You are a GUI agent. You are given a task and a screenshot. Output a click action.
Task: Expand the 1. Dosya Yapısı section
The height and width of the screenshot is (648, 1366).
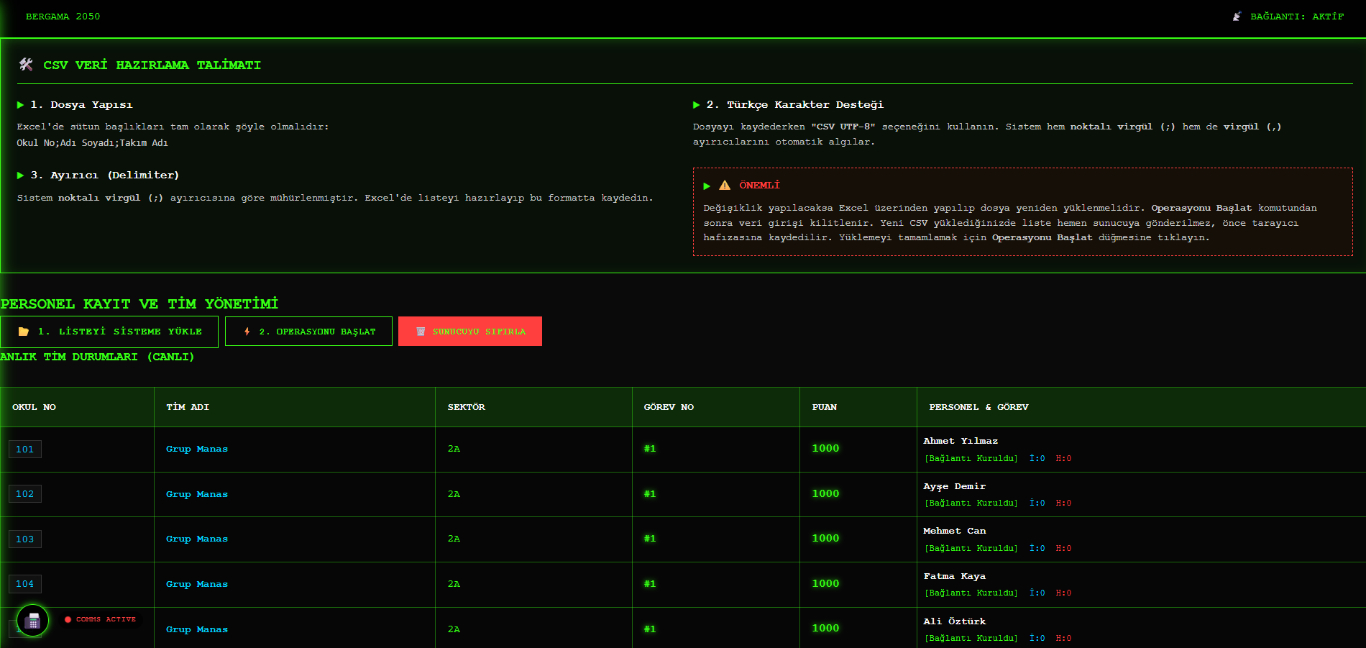pos(75,105)
